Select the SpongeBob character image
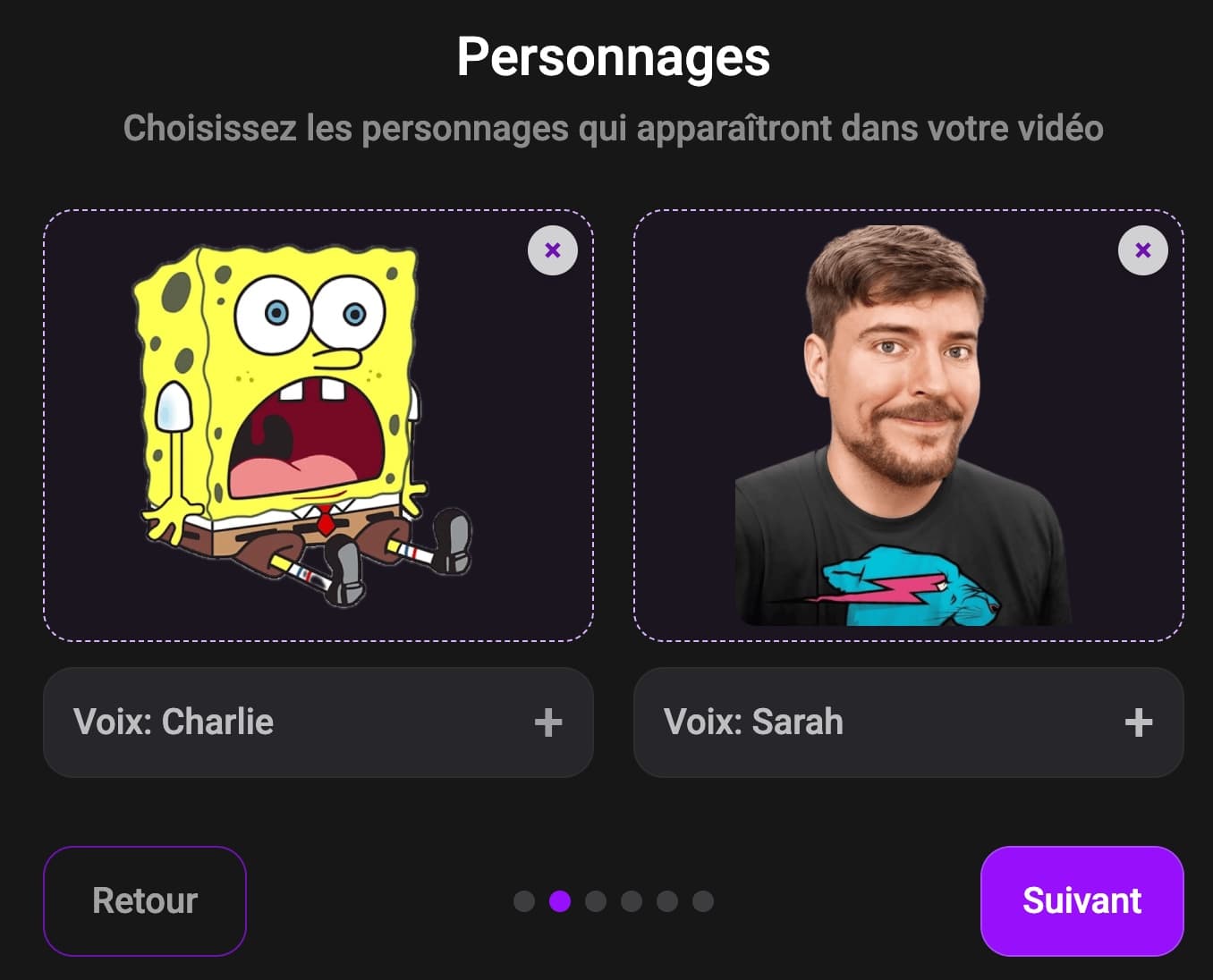1213x980 pixels. click(302, 427)
